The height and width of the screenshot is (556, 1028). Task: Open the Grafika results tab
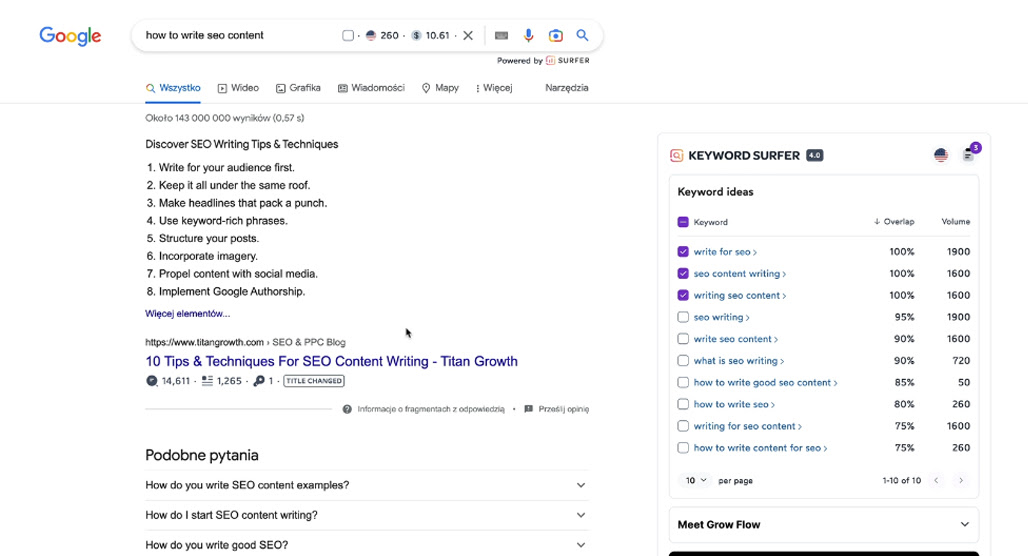tap(298, 88)
